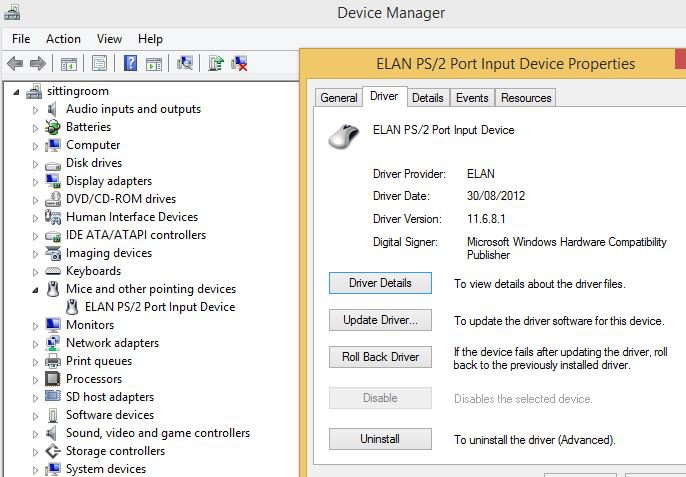This screenshot has height=477, width=686.
Task: Collapse Mice and other pointing devices
Action: coord(35,289)
